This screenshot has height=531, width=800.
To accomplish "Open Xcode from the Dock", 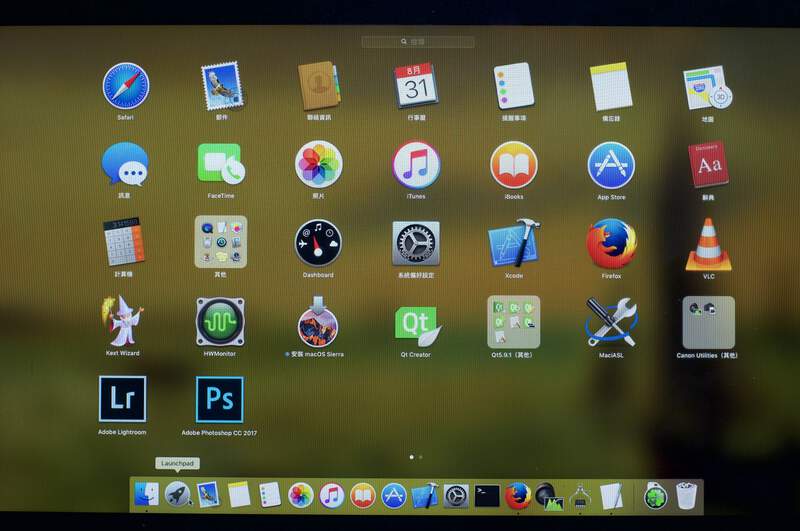I will 425,496.
